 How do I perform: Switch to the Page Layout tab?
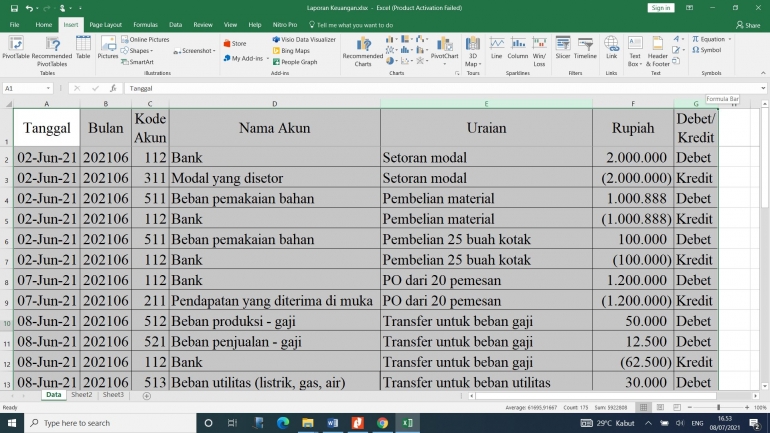pyautogui.click(x=105, y=25)
